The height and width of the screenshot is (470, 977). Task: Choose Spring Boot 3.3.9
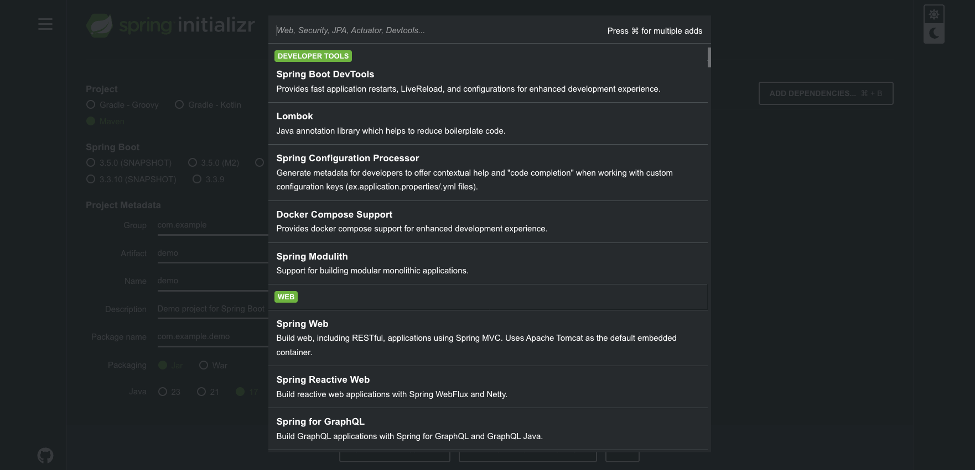coord(209,179)
